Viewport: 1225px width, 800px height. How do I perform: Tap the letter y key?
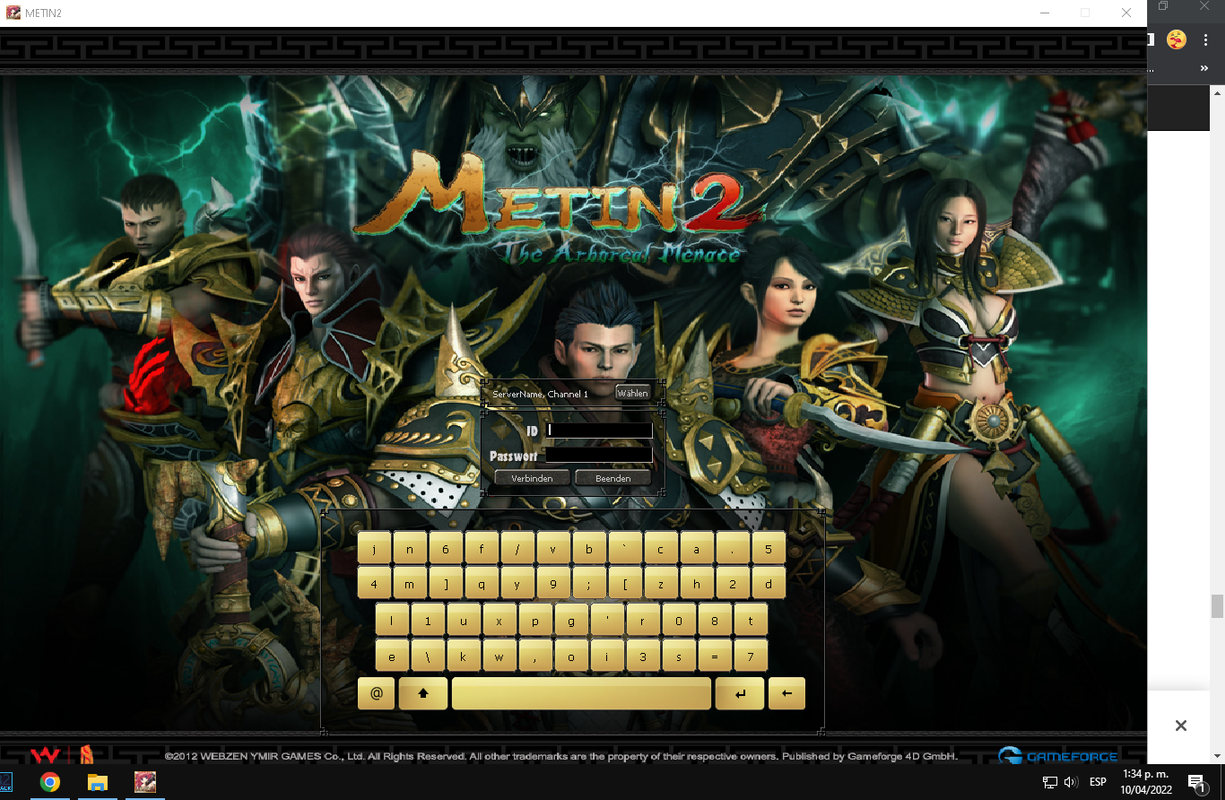(x=517, y=584)
